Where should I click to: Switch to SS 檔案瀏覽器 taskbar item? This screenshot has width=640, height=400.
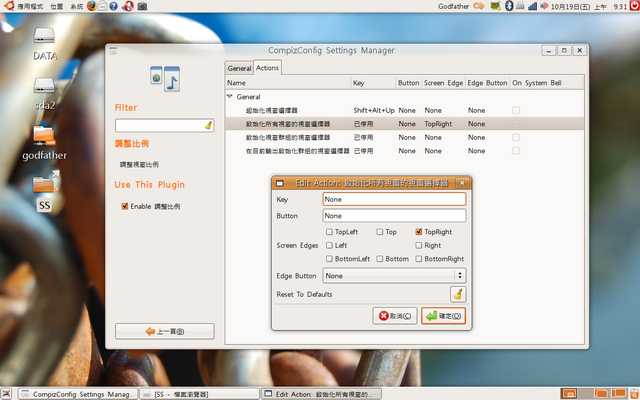[199, 394]
